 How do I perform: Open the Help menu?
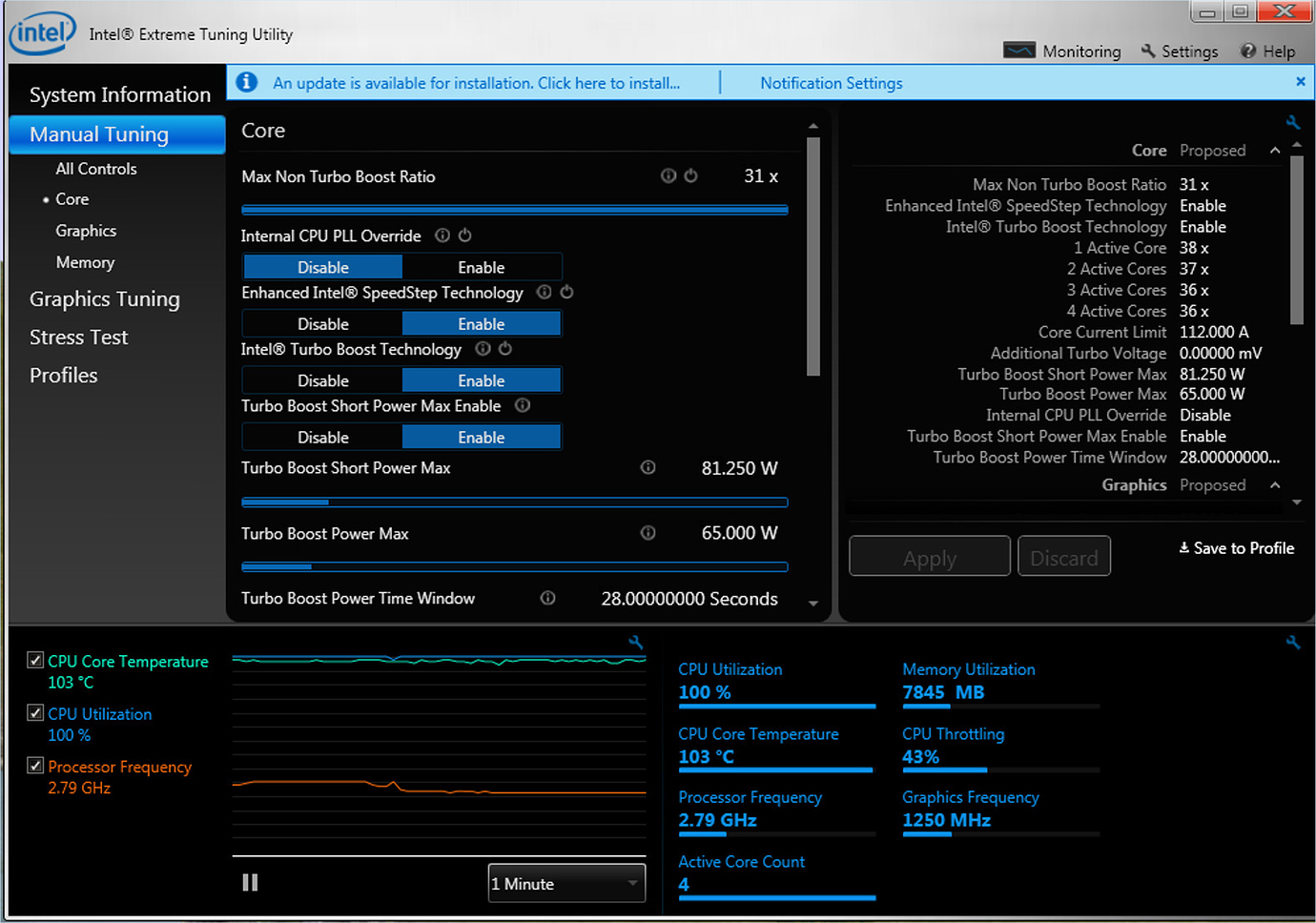click(1267, 51)
